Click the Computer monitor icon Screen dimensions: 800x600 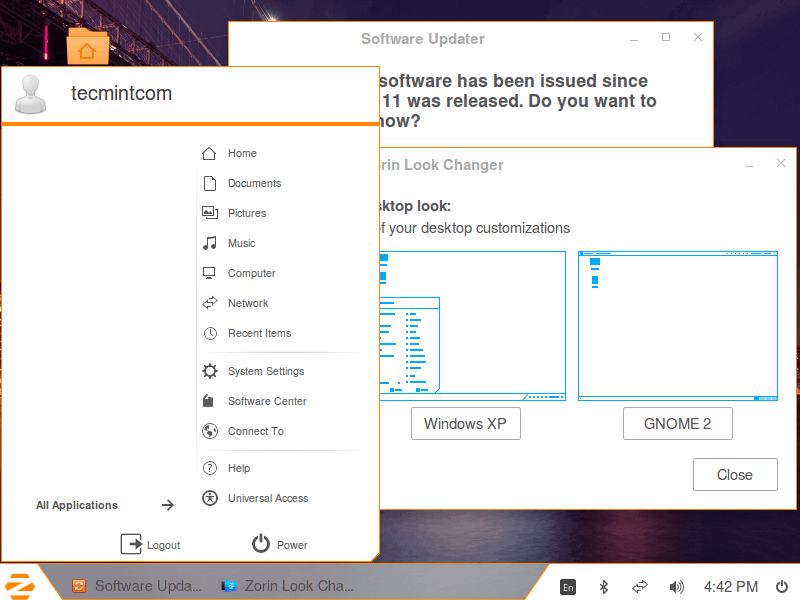pos(209,273)
